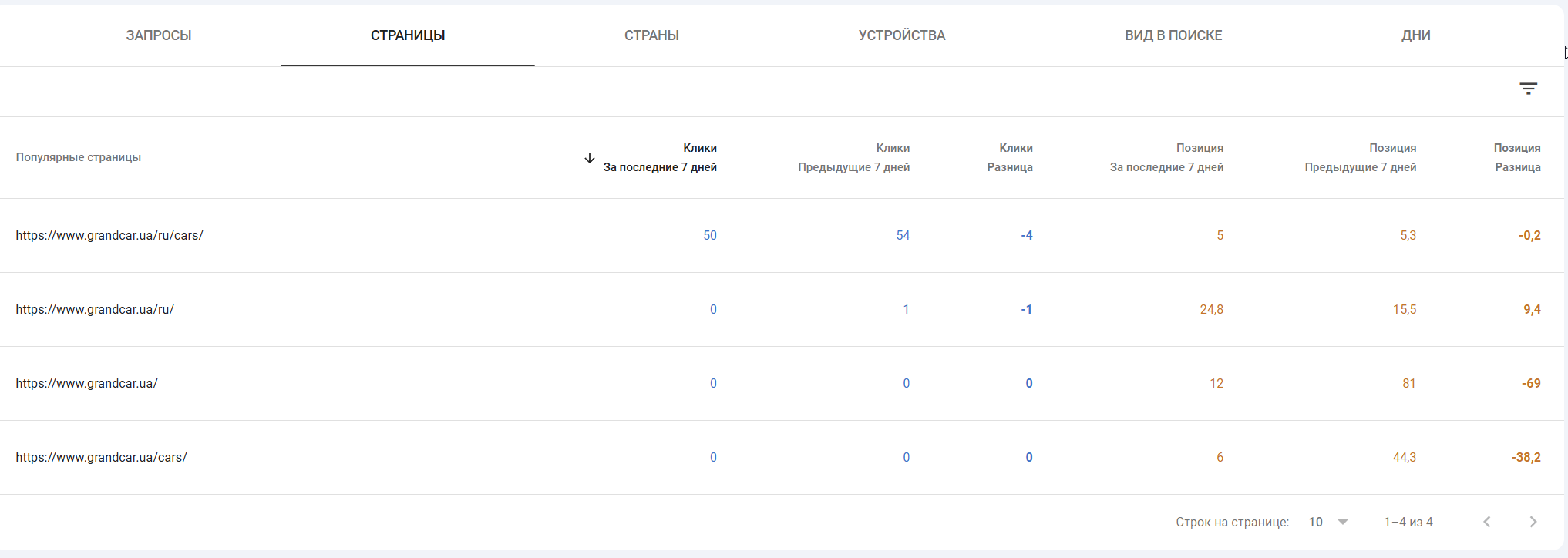
Task: Select the https://www.grandcar.ua/ homepage row
Action: coord(86,384)
